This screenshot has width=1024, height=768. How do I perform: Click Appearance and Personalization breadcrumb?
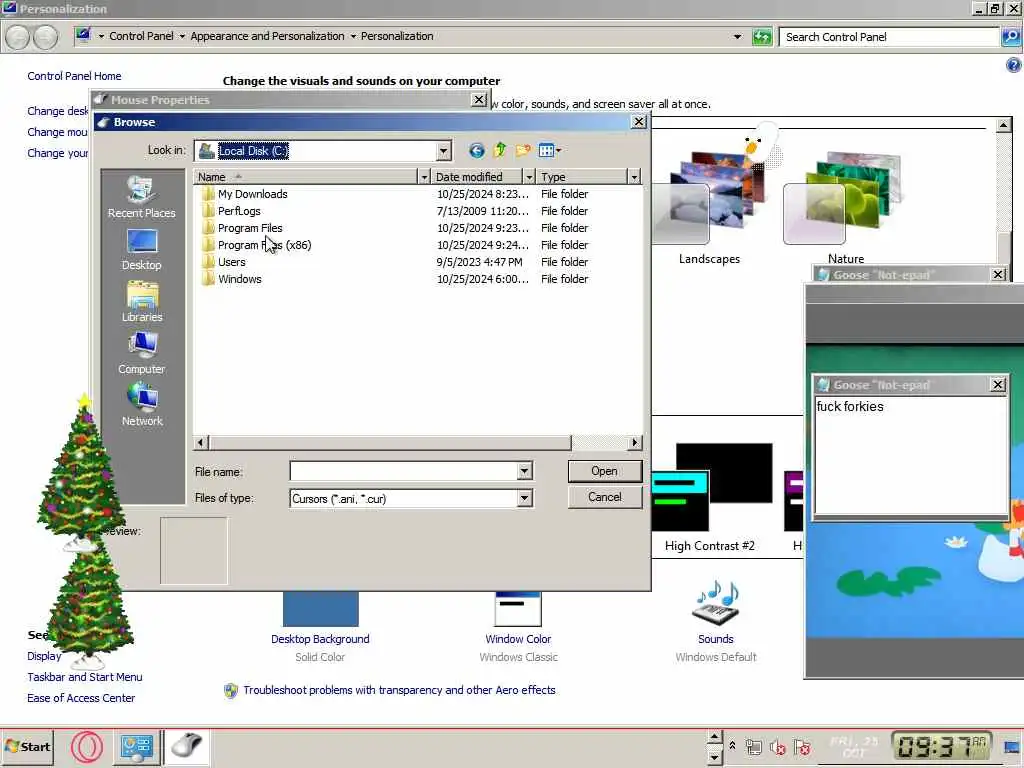(x=267, y=37)
